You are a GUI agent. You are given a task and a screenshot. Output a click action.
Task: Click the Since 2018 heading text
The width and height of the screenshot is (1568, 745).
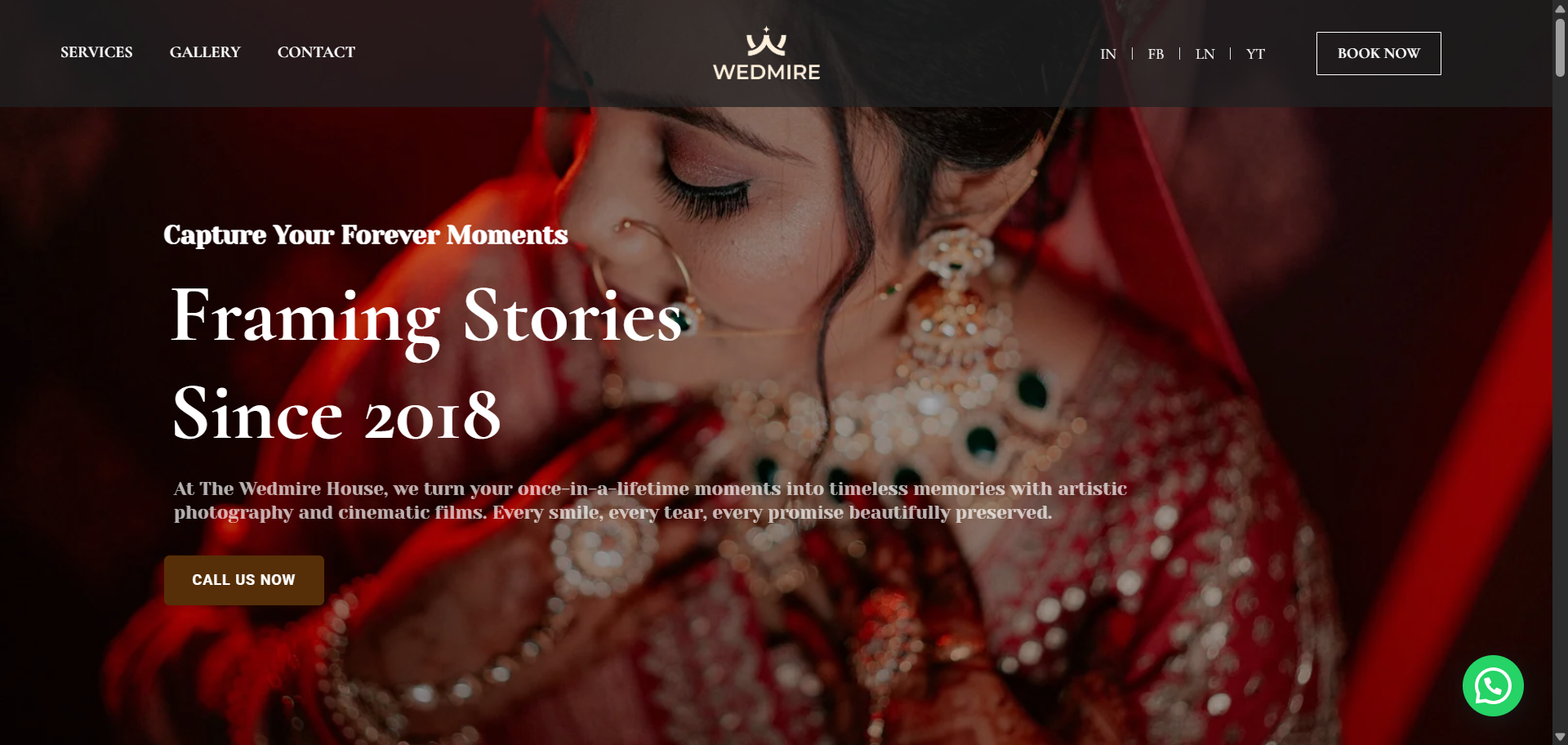[336, 414]
